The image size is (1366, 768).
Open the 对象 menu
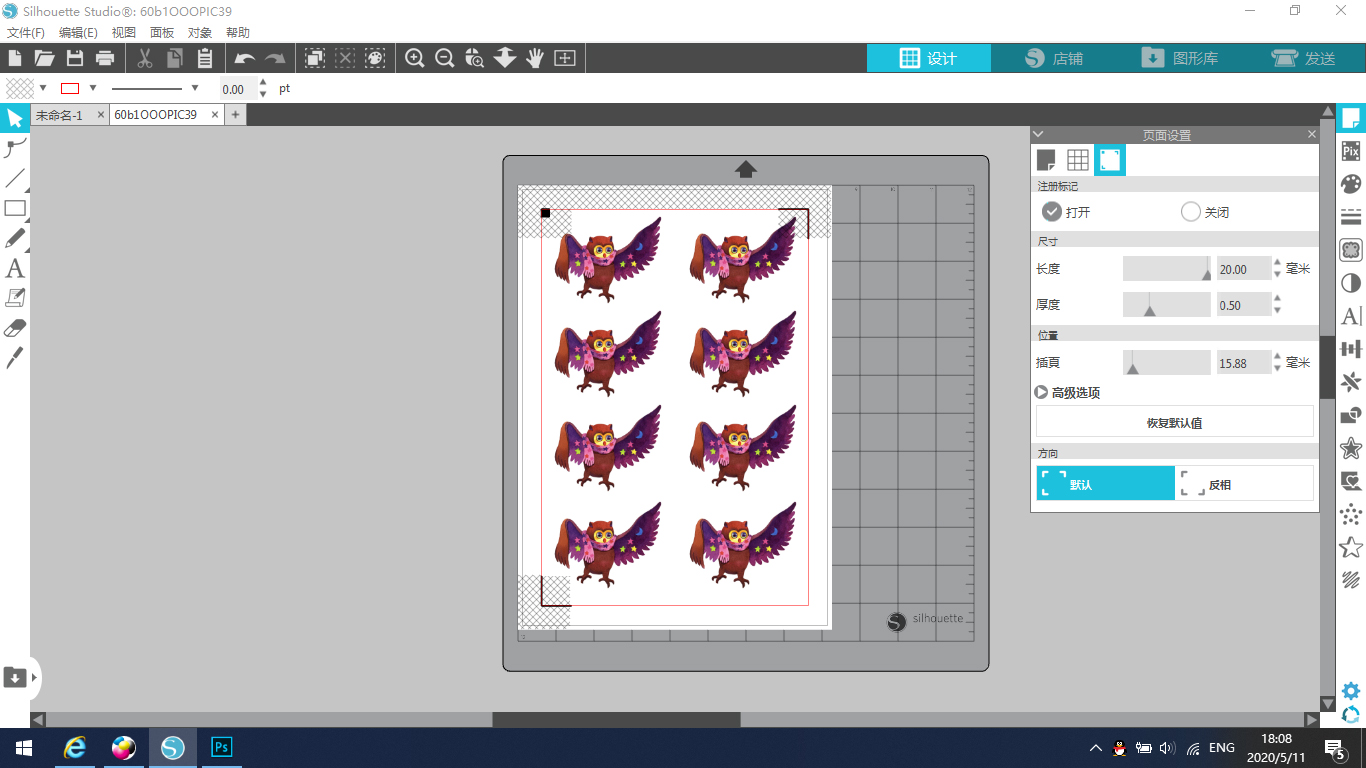coord(200,32)
